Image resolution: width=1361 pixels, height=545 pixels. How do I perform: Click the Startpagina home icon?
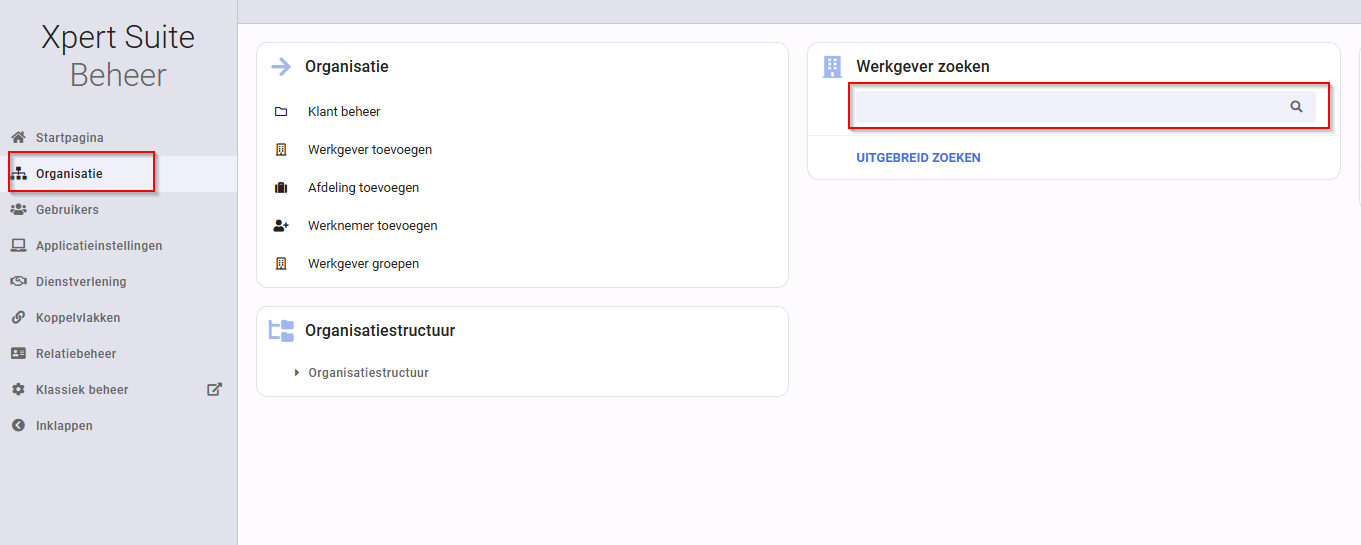pos(18,137)
